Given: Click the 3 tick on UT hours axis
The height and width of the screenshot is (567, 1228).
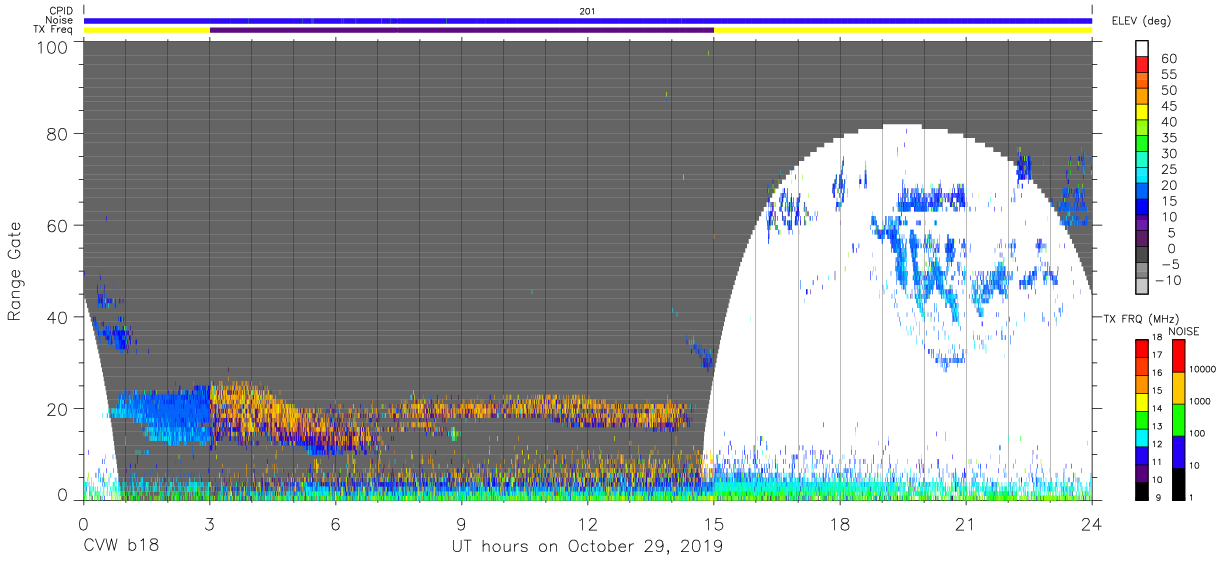Looking at the screenshot, I should click(210, 524).
